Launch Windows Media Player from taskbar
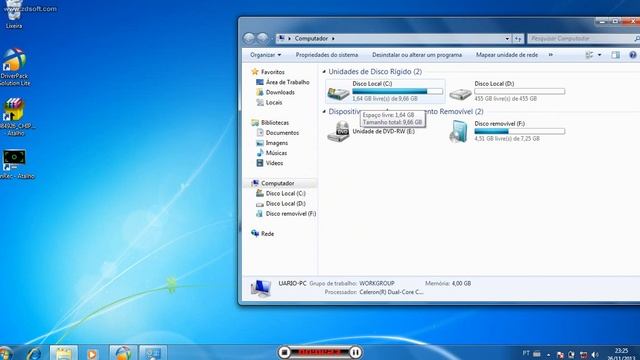 pos(92,353)
